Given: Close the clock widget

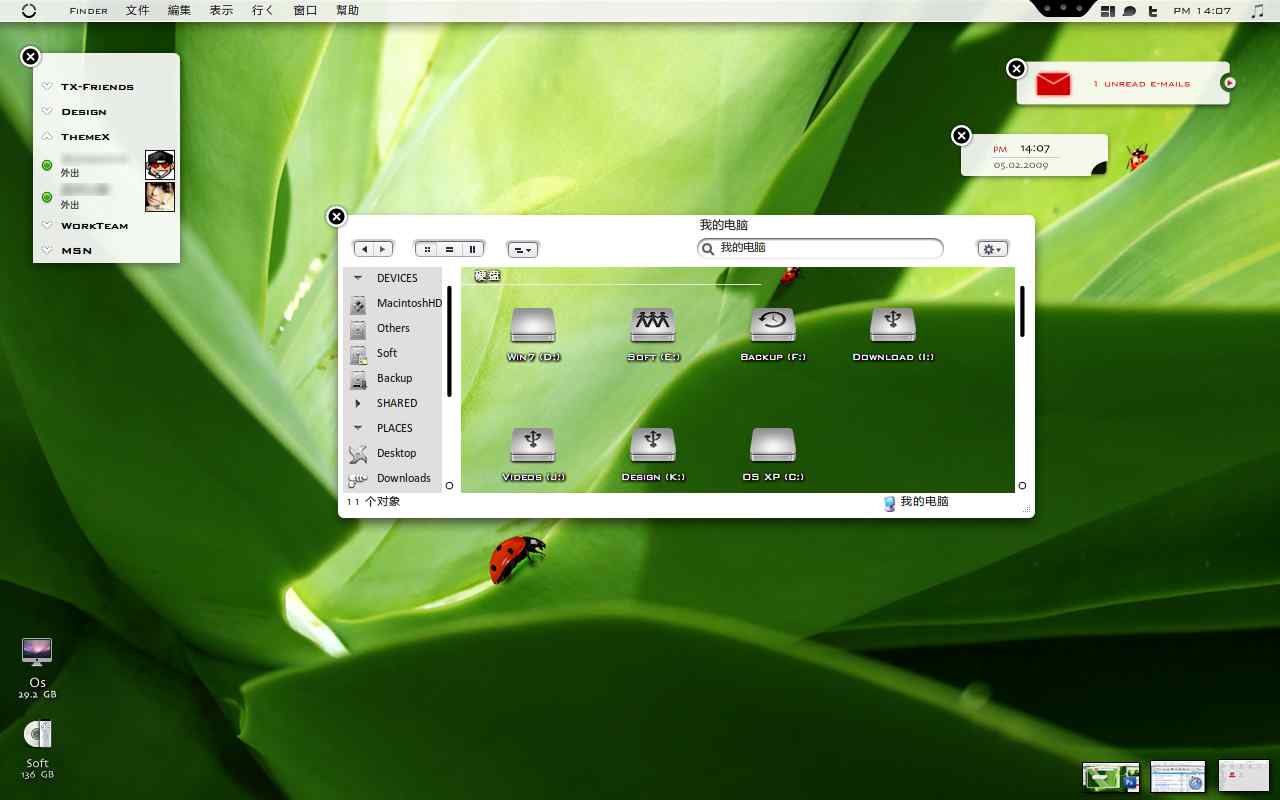Looking at the screenshot, I should [961, 135].
